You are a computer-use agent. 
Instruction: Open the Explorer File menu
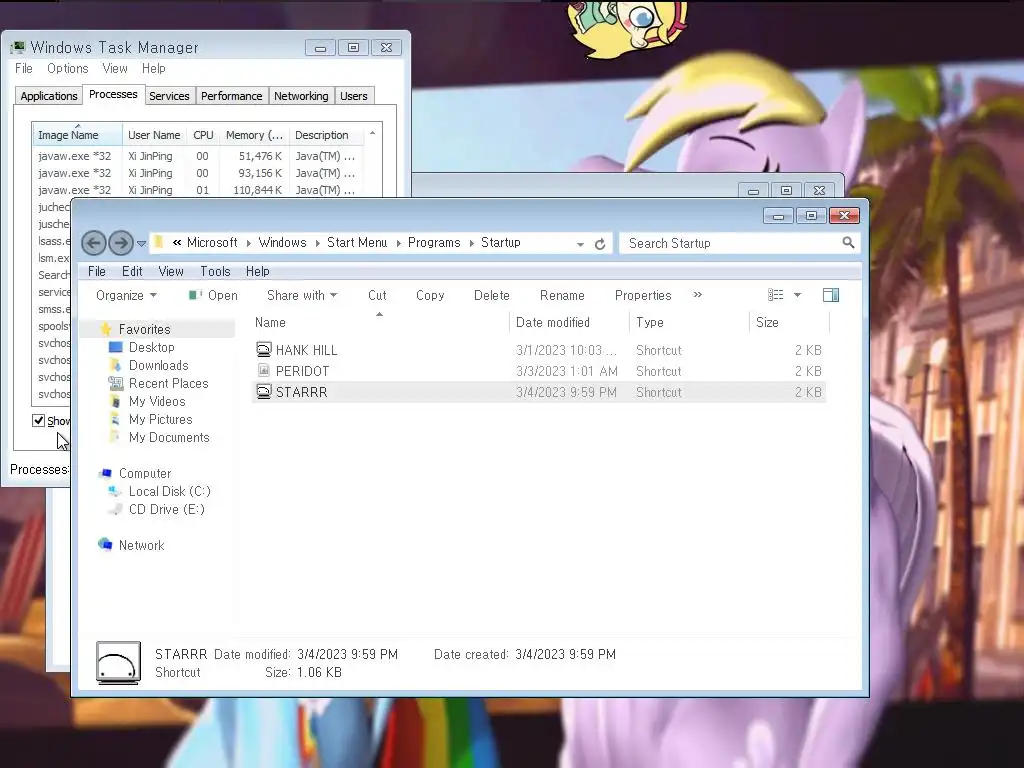tap(97, 271)
